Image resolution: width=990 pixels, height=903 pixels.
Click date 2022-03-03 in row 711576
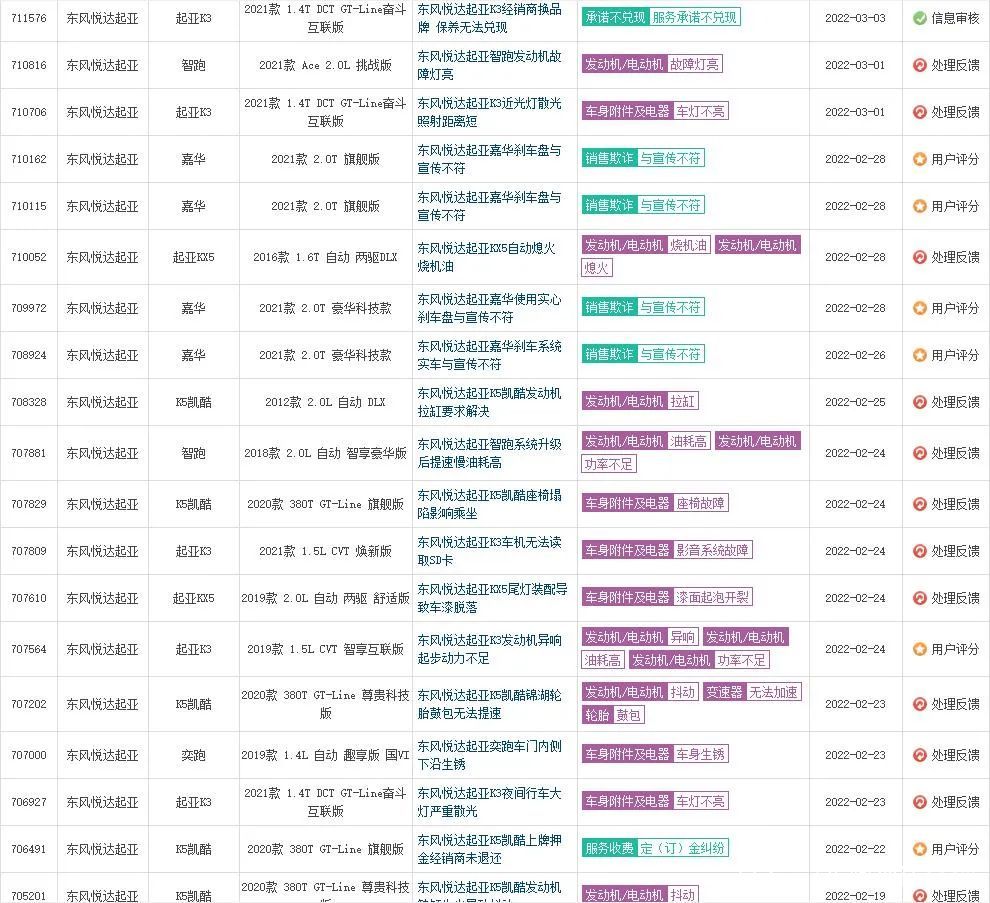pos(855,18)
